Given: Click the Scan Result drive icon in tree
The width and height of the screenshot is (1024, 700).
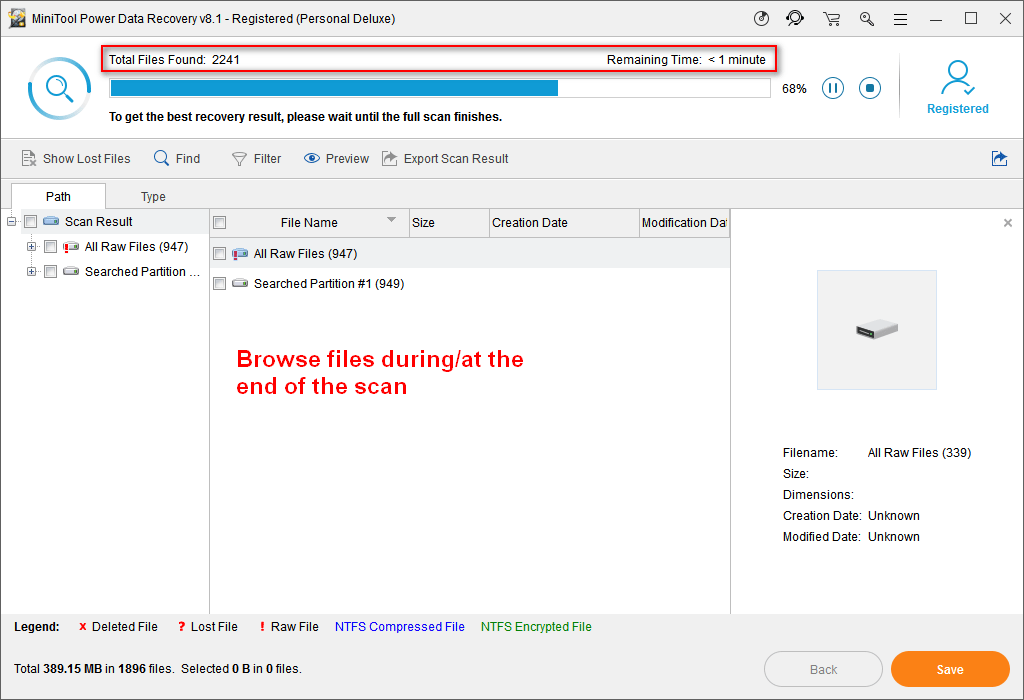Looking at the screenshot, I should pos(51,221).
